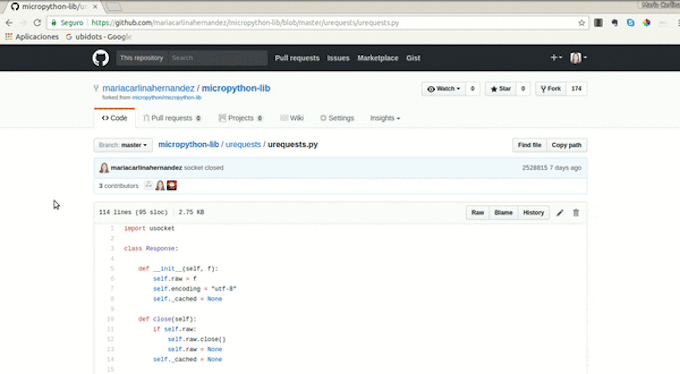
Task: Open the forked-from micropython source link
Action: 167,98
